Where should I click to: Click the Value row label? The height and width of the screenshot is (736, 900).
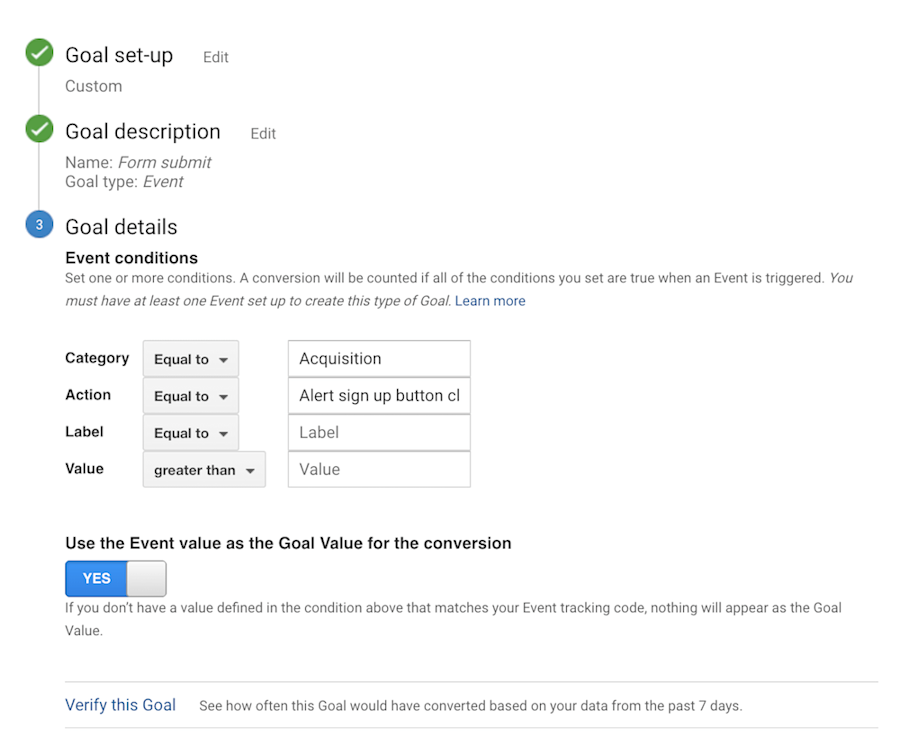click(x=84, y=468)
